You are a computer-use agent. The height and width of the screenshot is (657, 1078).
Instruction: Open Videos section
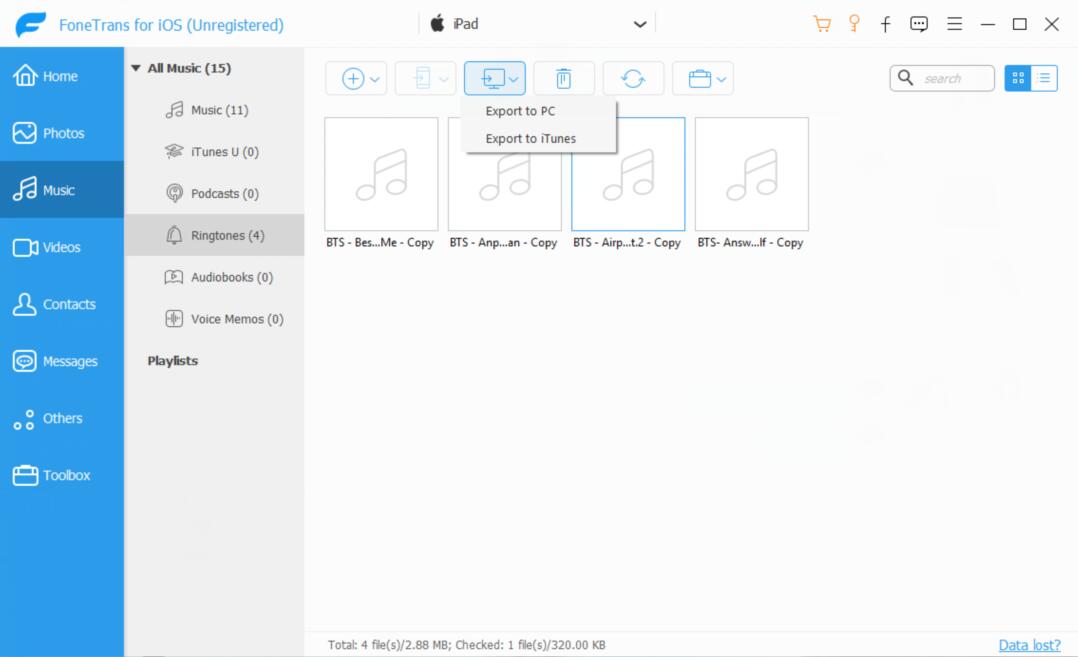62,247
